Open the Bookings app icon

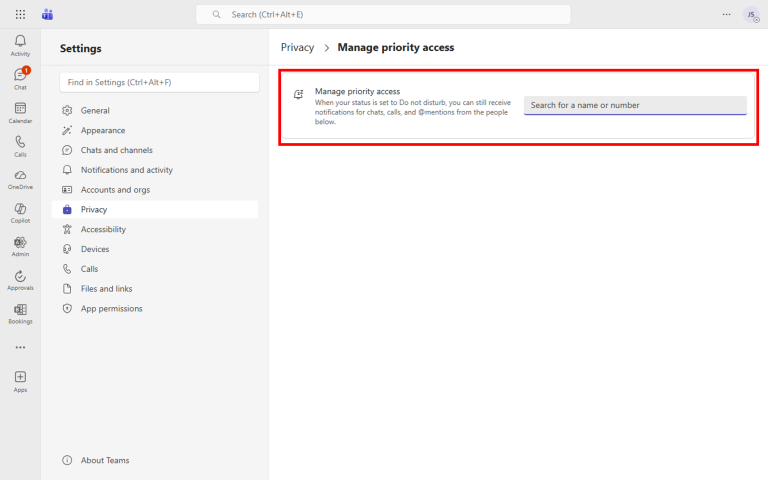(20, 313)
